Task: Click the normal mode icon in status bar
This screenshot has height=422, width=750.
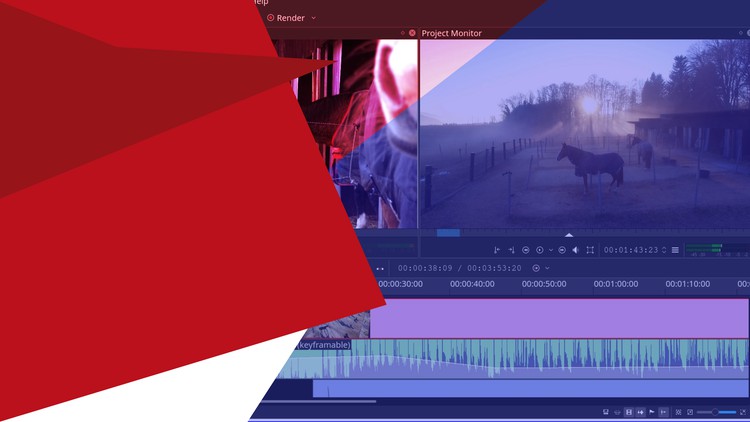Action: (606, 412)
